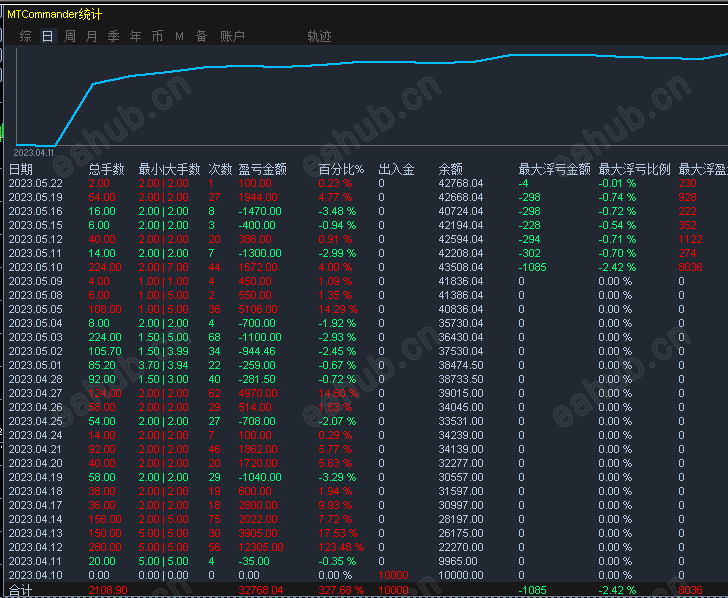728x598 pixels.
Task: Switch to the 年 yearly tab
Action: tap(135, 36)
